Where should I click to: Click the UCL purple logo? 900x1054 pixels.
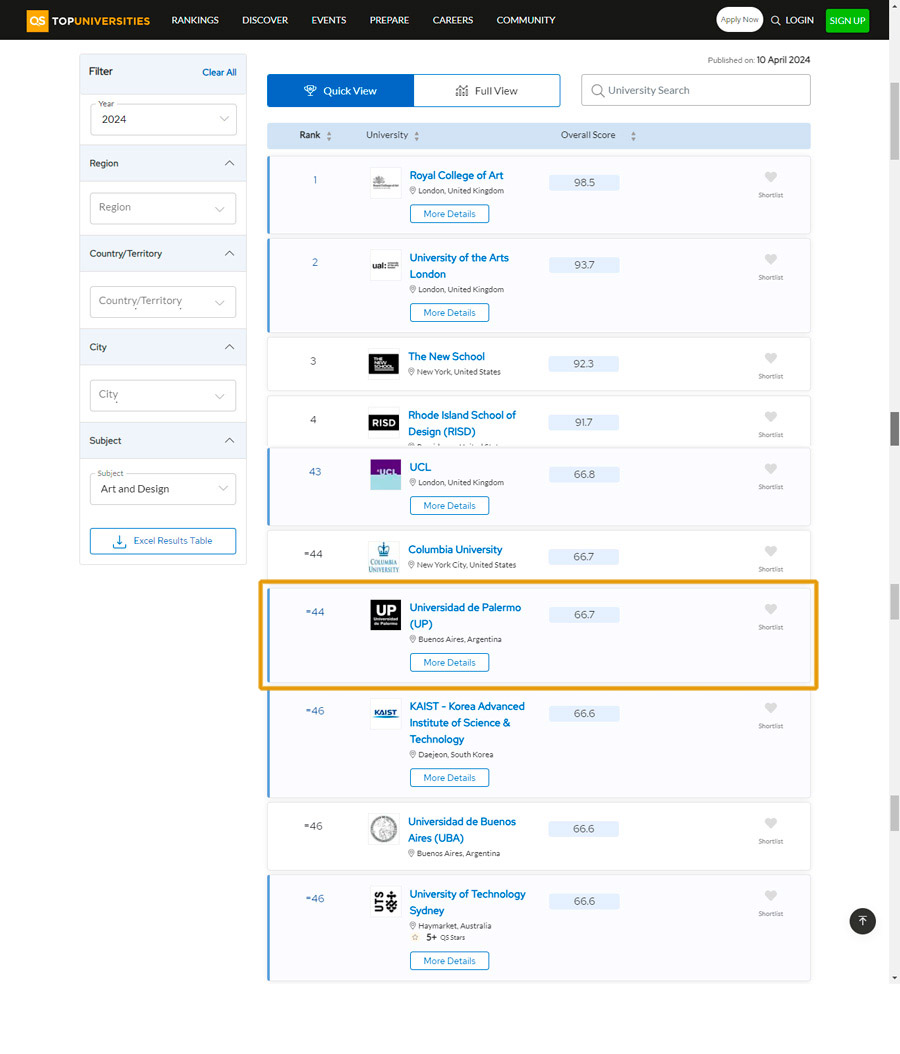click(x=386, y=475)
